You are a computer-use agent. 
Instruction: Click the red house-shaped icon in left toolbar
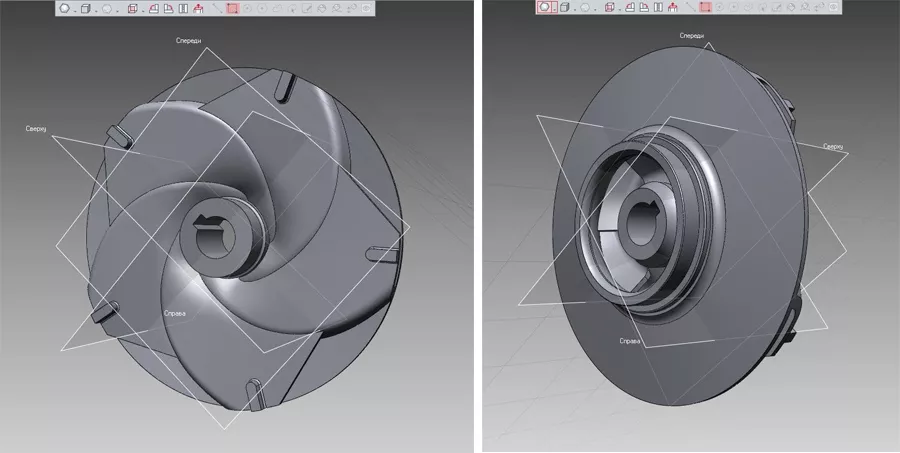(198, 8)
